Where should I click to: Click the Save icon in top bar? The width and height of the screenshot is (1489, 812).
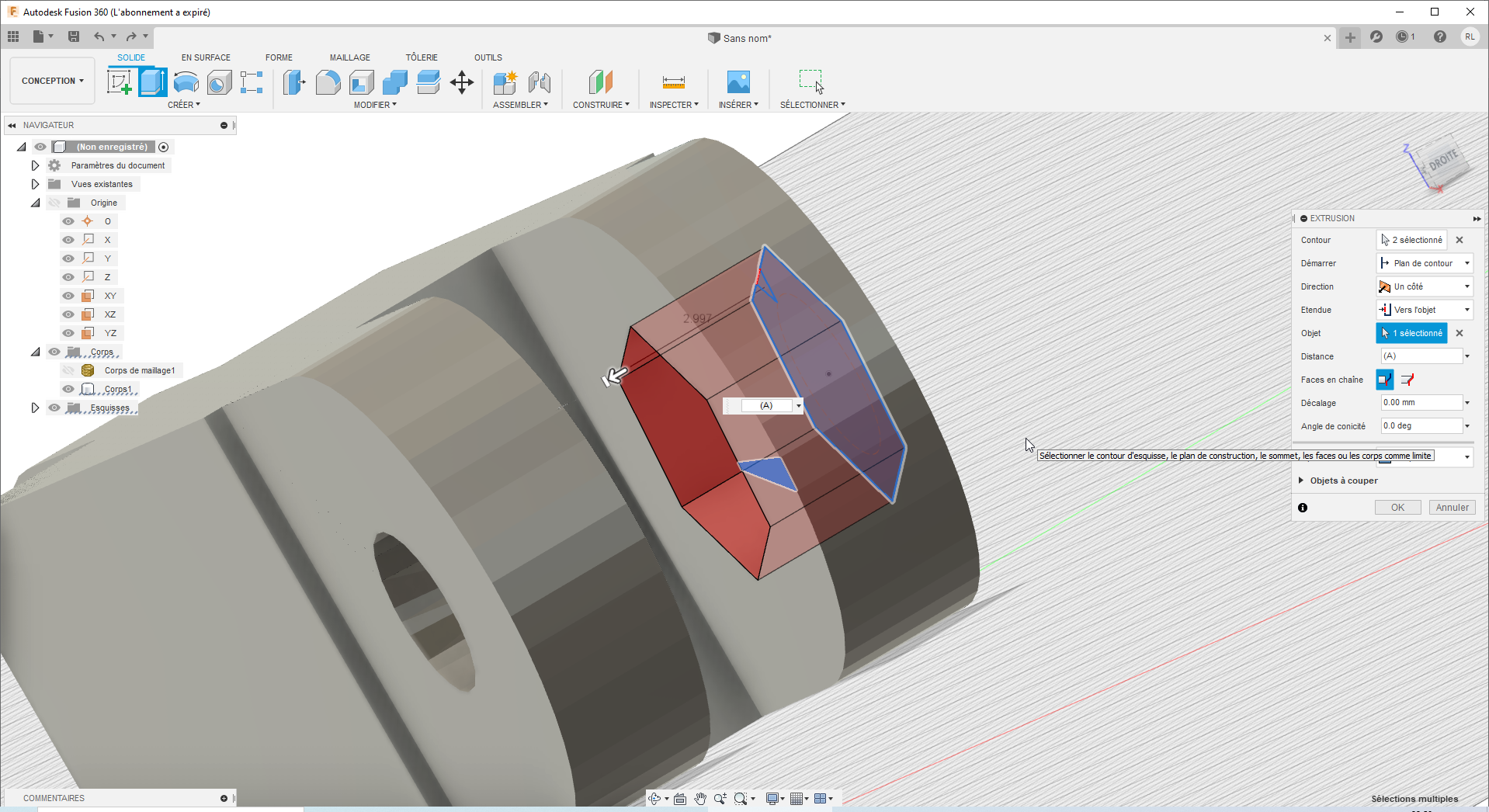click(x=74, y=36)
